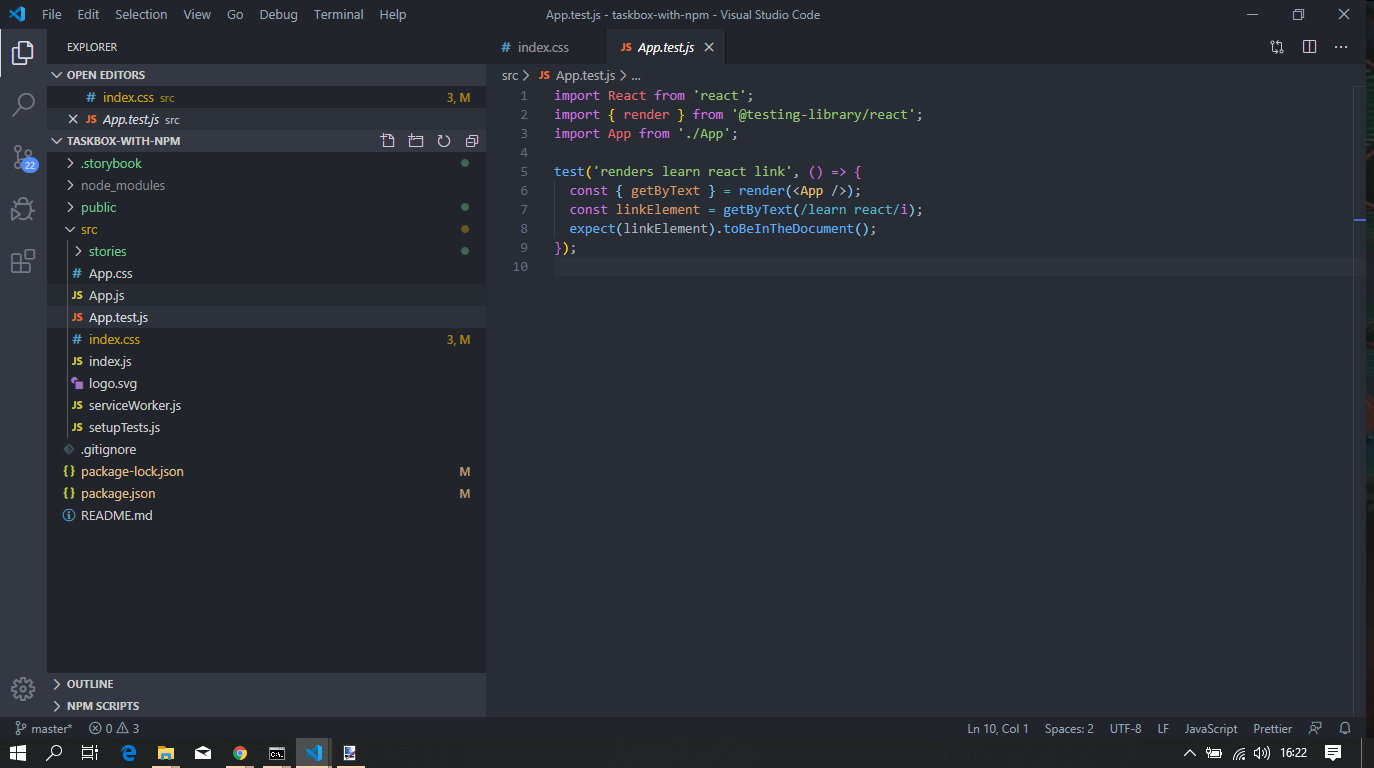Open the Manage gear icon
Image resolution: width=1374 pixels, height=768 pixels.
point(23,689)
